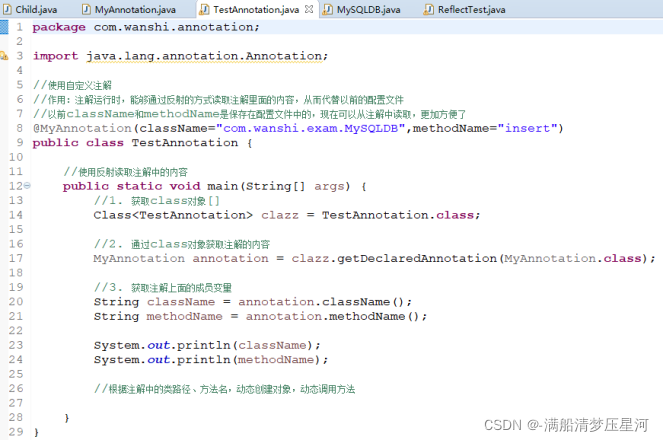
Task: Click the closing brace on line 29
Action: pos(36,432)
